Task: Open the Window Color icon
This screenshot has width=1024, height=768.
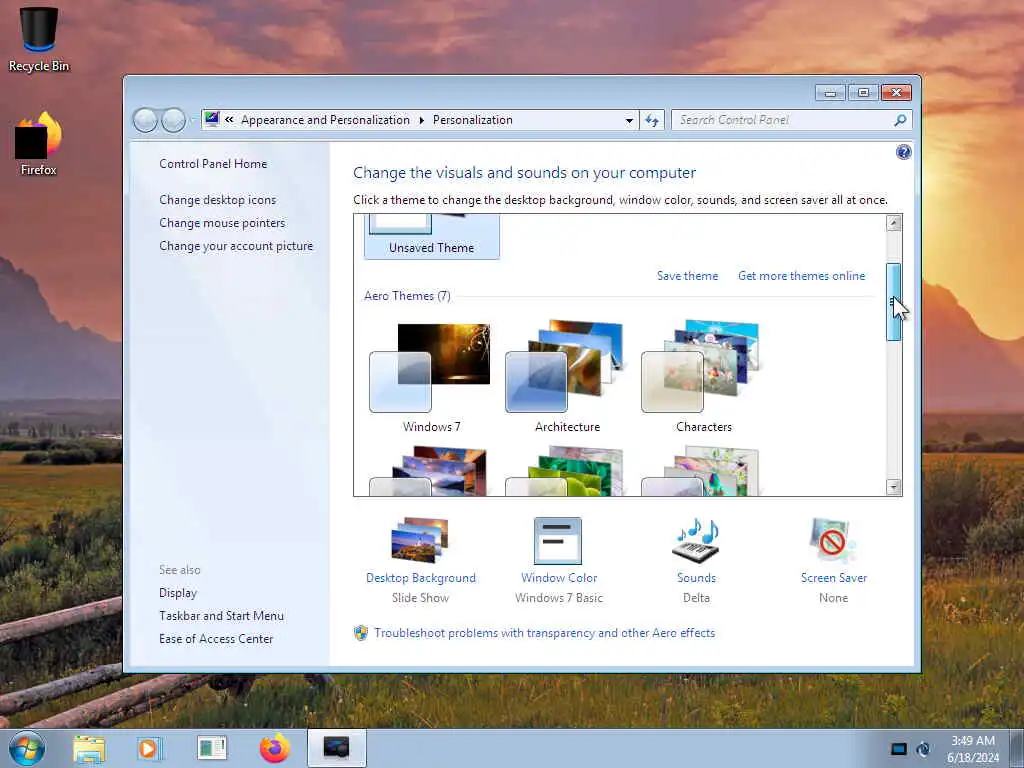Action: tap(558, 541)
